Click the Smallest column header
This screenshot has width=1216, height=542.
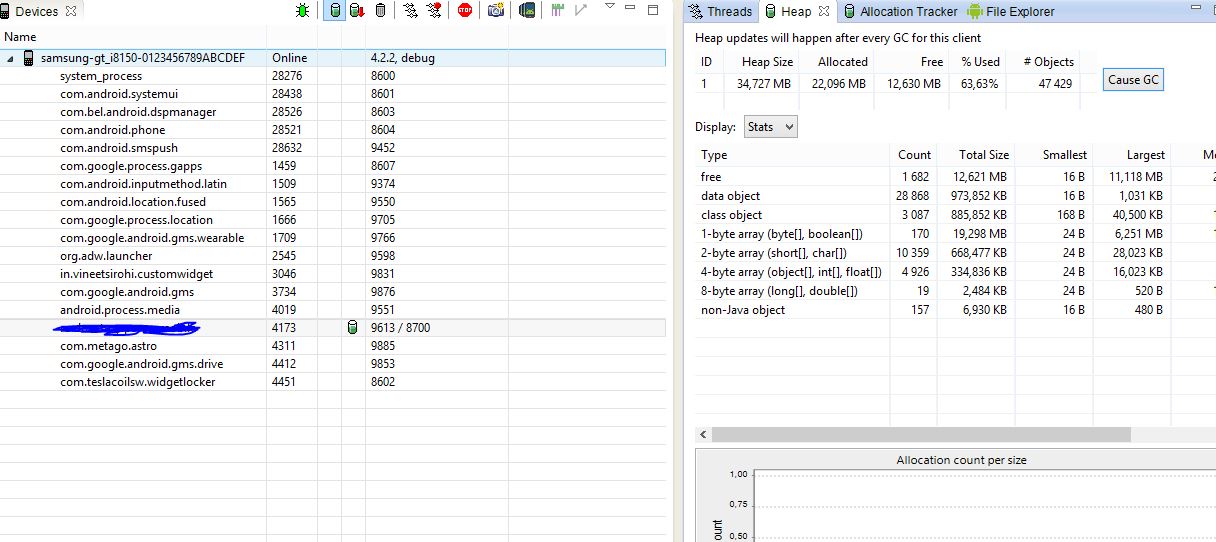click(x=1053, y=155)
